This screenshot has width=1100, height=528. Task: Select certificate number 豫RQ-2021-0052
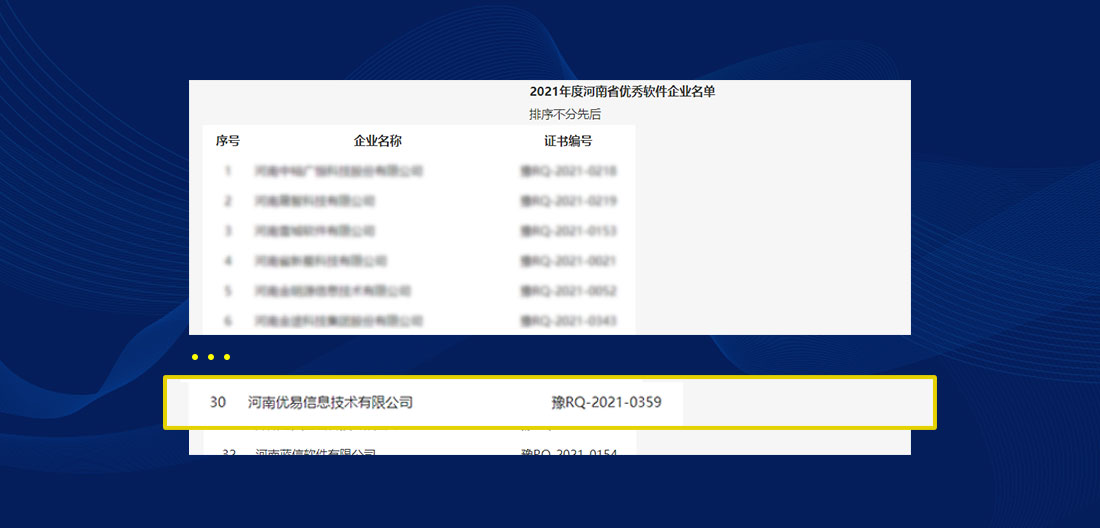click(x=568, y=291)
